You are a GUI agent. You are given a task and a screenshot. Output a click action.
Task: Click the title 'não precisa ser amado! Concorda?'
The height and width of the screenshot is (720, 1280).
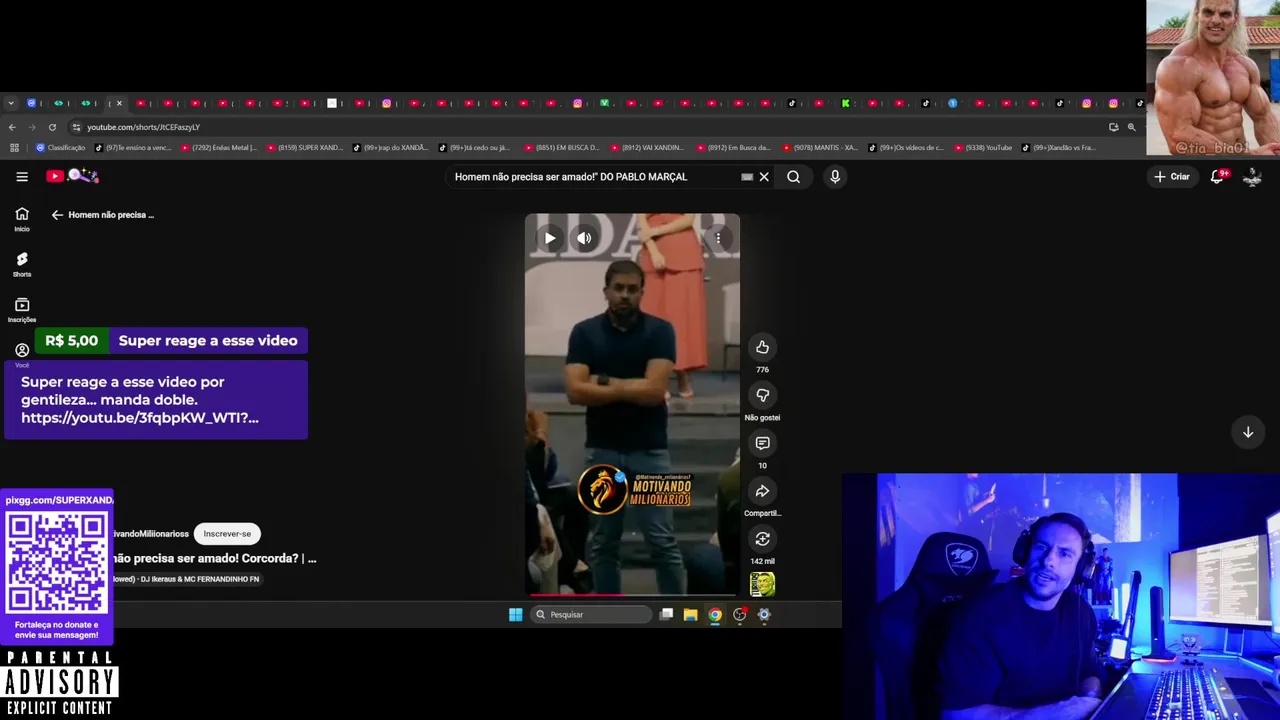[x=214, y=559]
